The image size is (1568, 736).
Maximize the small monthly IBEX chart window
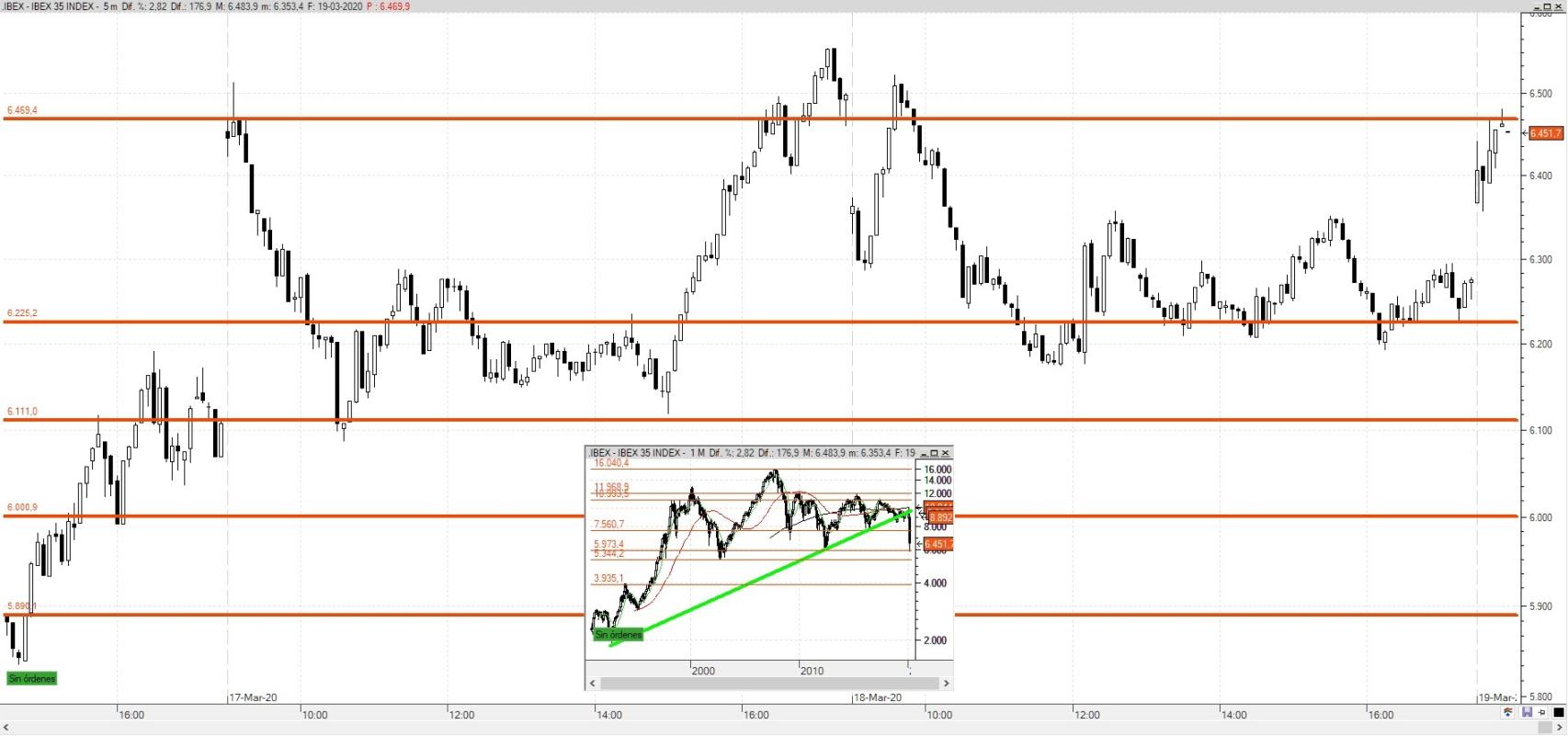coord(934,453)
